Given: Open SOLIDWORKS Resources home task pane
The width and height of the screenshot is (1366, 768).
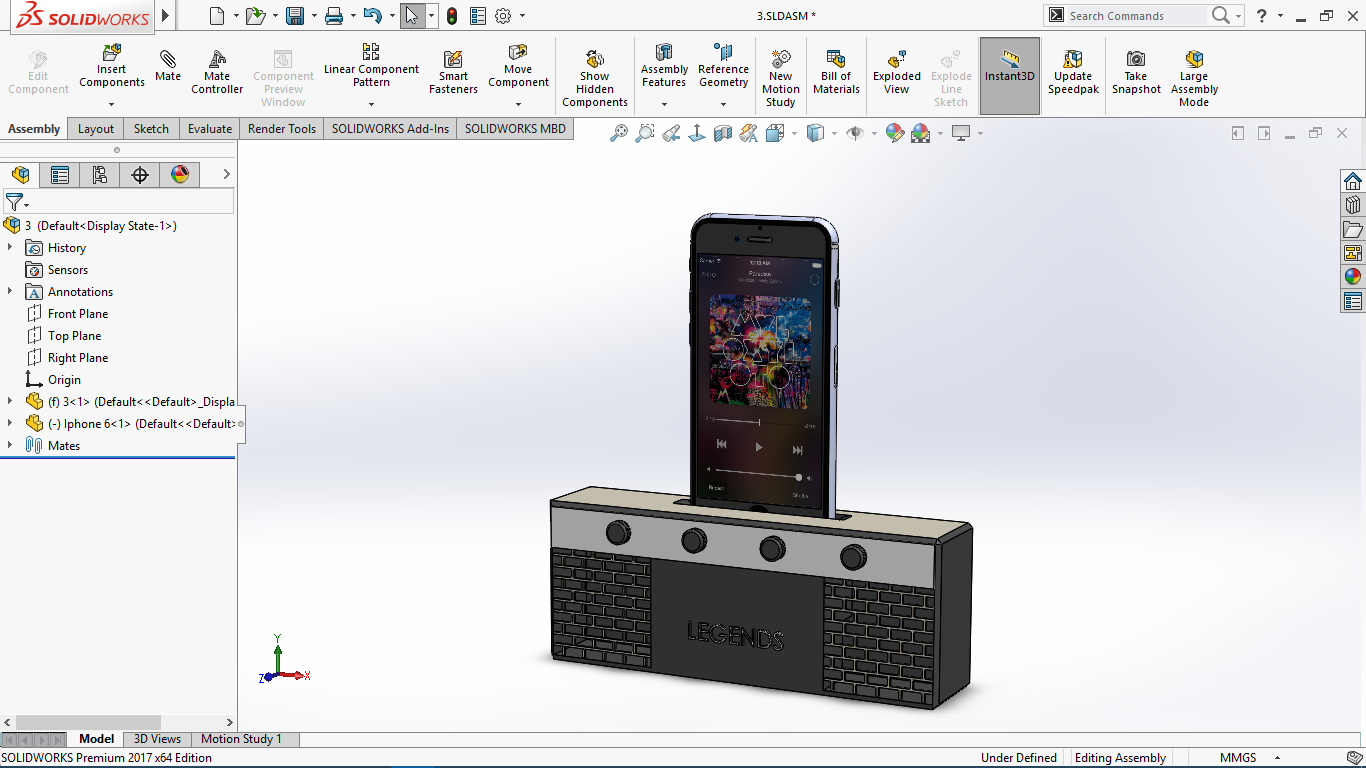Looking at the screenshot, I should [1353, 181].
